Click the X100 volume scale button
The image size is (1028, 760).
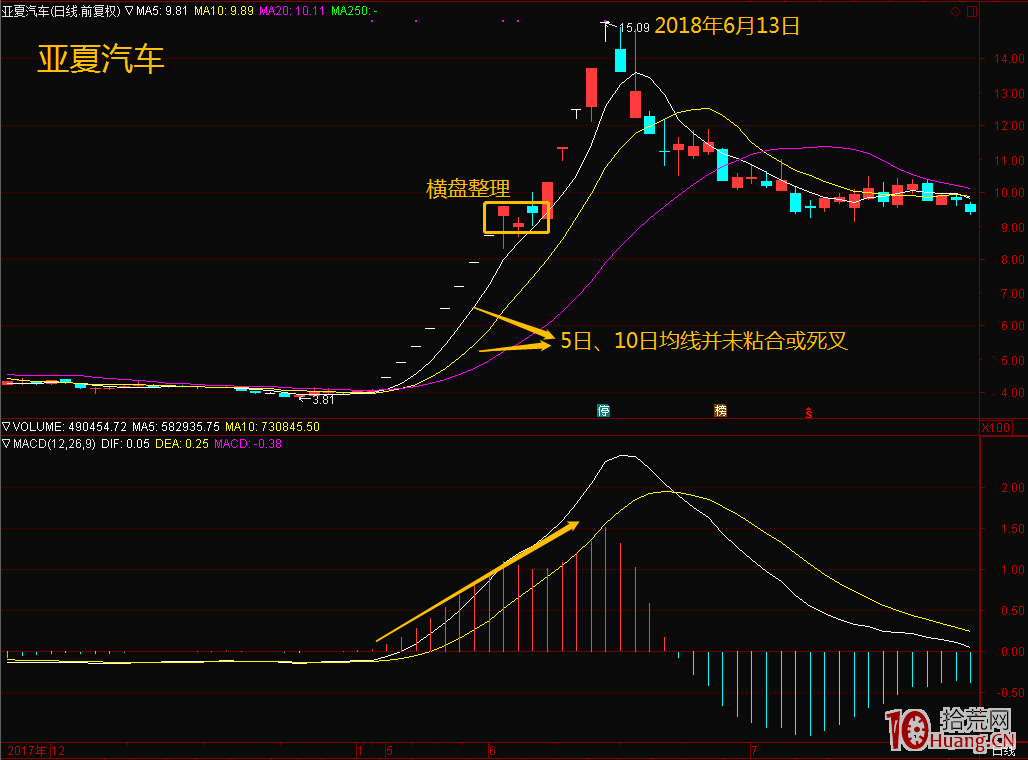pos(995,428)
